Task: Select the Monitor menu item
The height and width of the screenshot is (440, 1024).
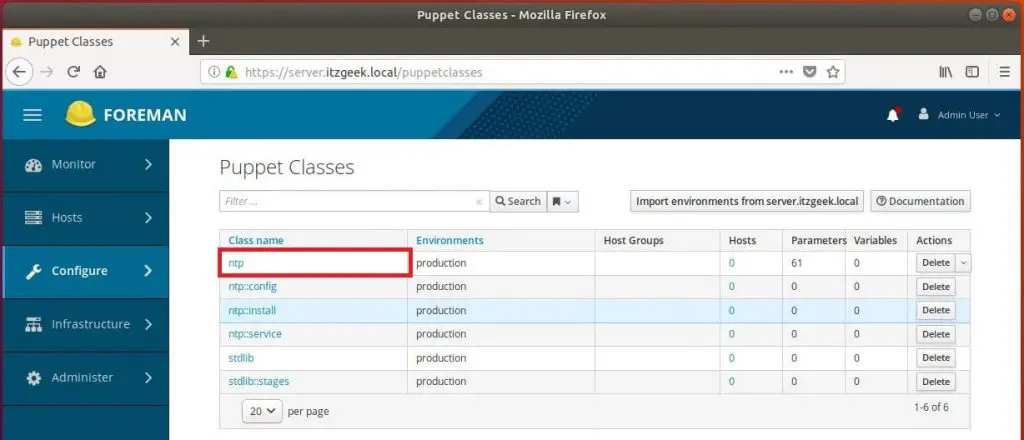Action: [x=86, y=165]
